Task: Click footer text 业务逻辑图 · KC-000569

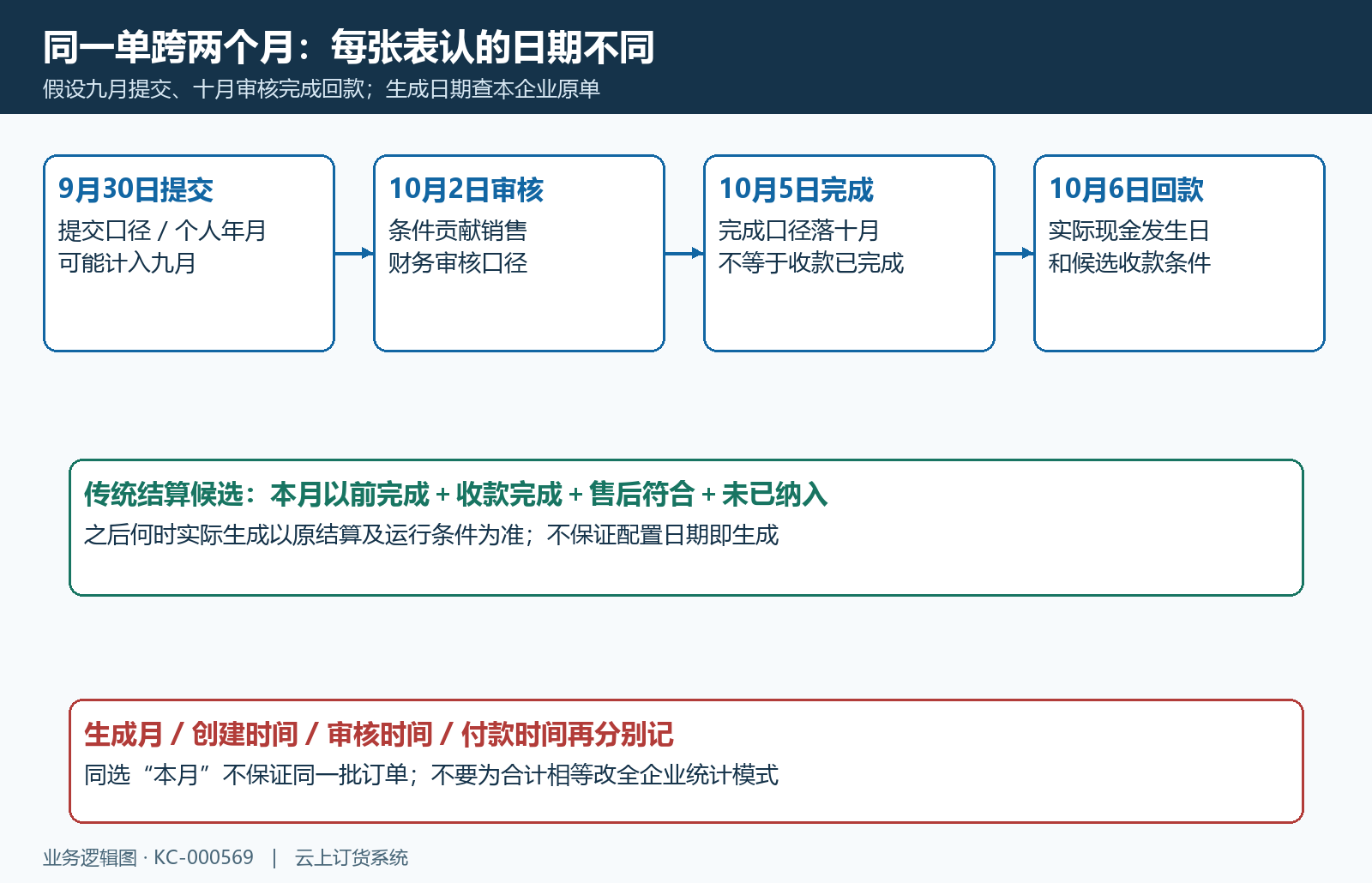Action: pyautogui.click(x=148, y=857)
